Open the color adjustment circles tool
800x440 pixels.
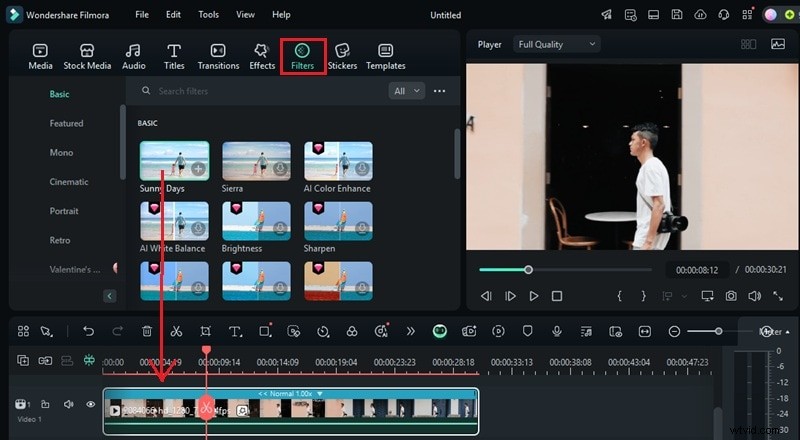tap(352, 331)
